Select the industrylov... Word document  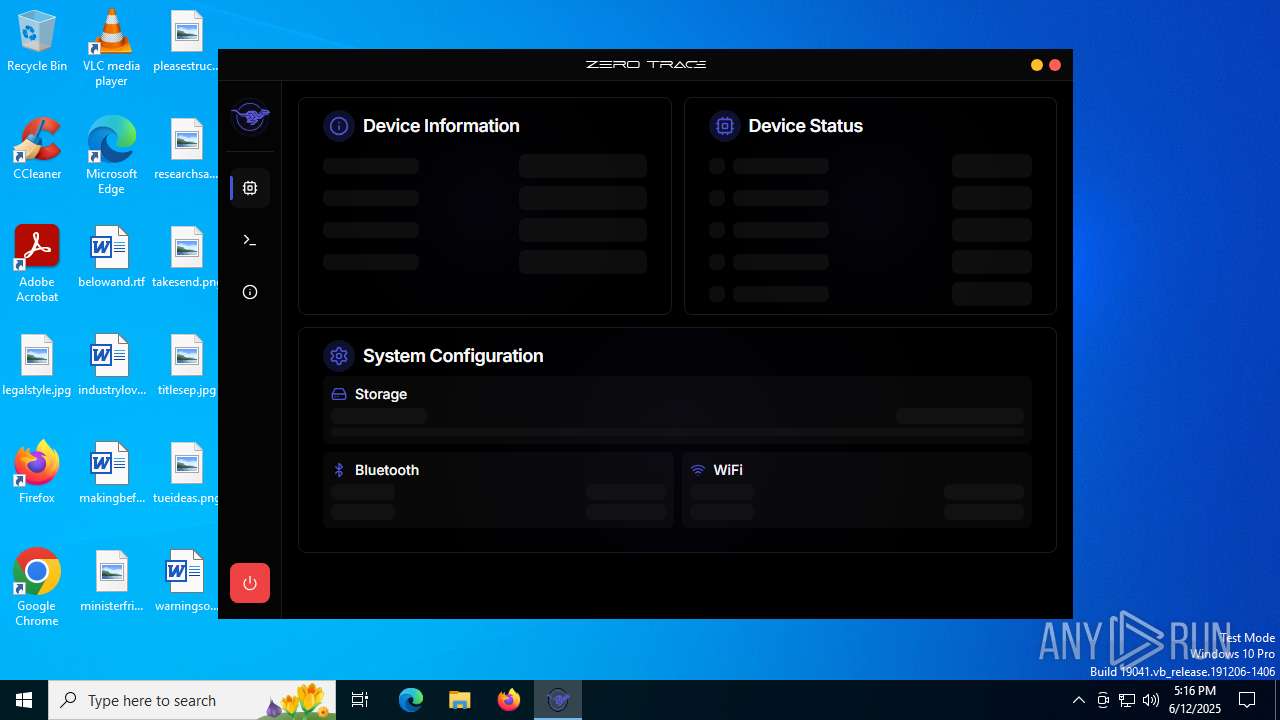point(111,365)
